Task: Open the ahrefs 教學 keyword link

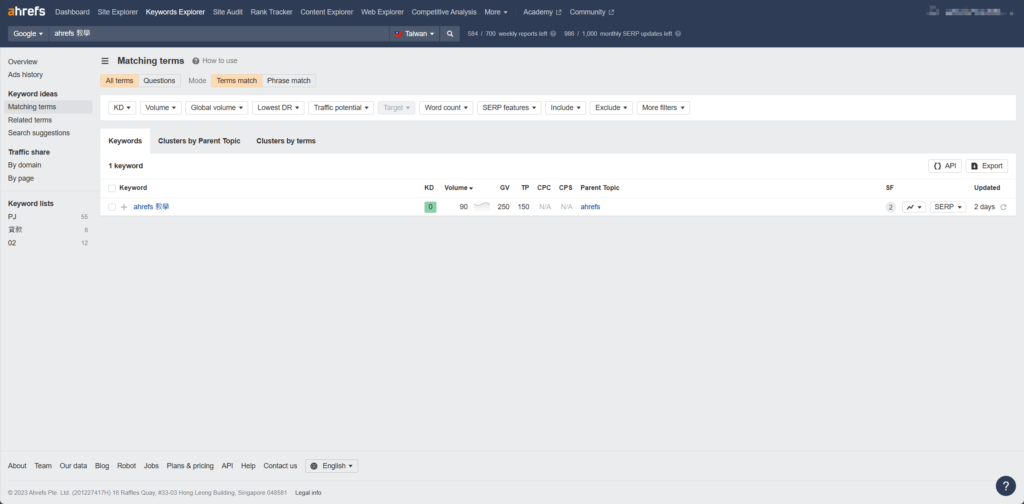Action: tap(152, 207)
